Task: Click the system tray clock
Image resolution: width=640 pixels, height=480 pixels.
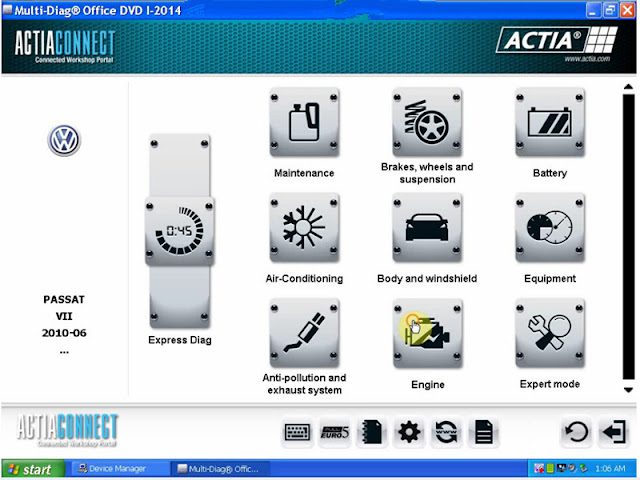Action: tap(610, 469)
